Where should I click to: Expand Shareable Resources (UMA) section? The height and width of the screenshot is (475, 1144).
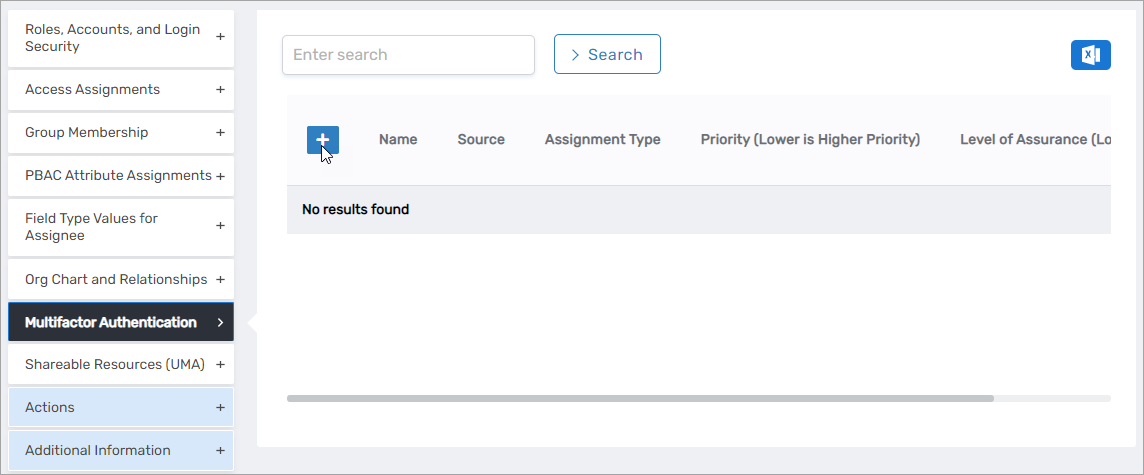pos(120,365)
